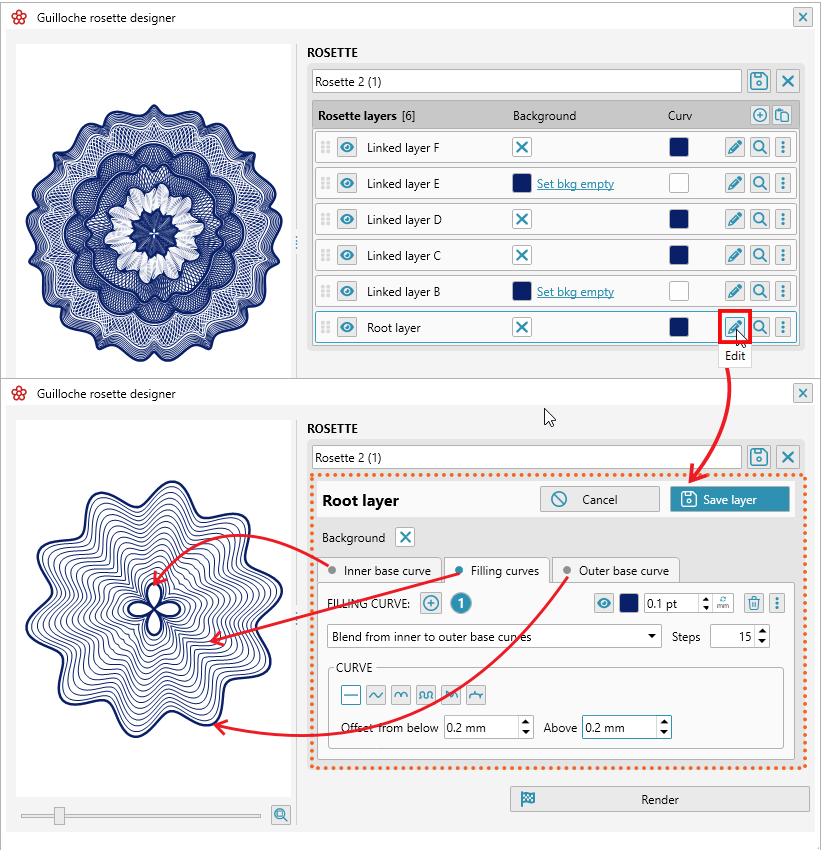Viewport: 821px width, 850px height.
Task: Select the sine wave curve type
Action: point(376,695)
